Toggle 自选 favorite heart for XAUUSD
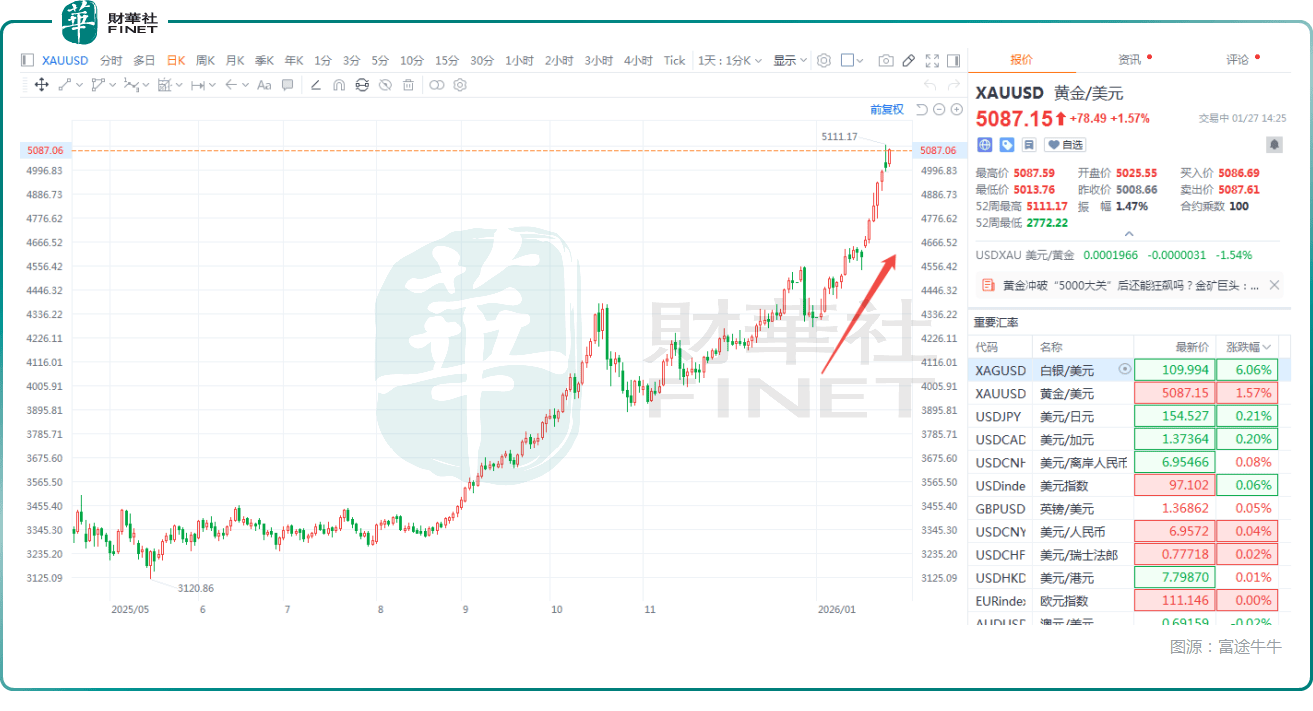 pyautogui.click(x=1065, y=145)
